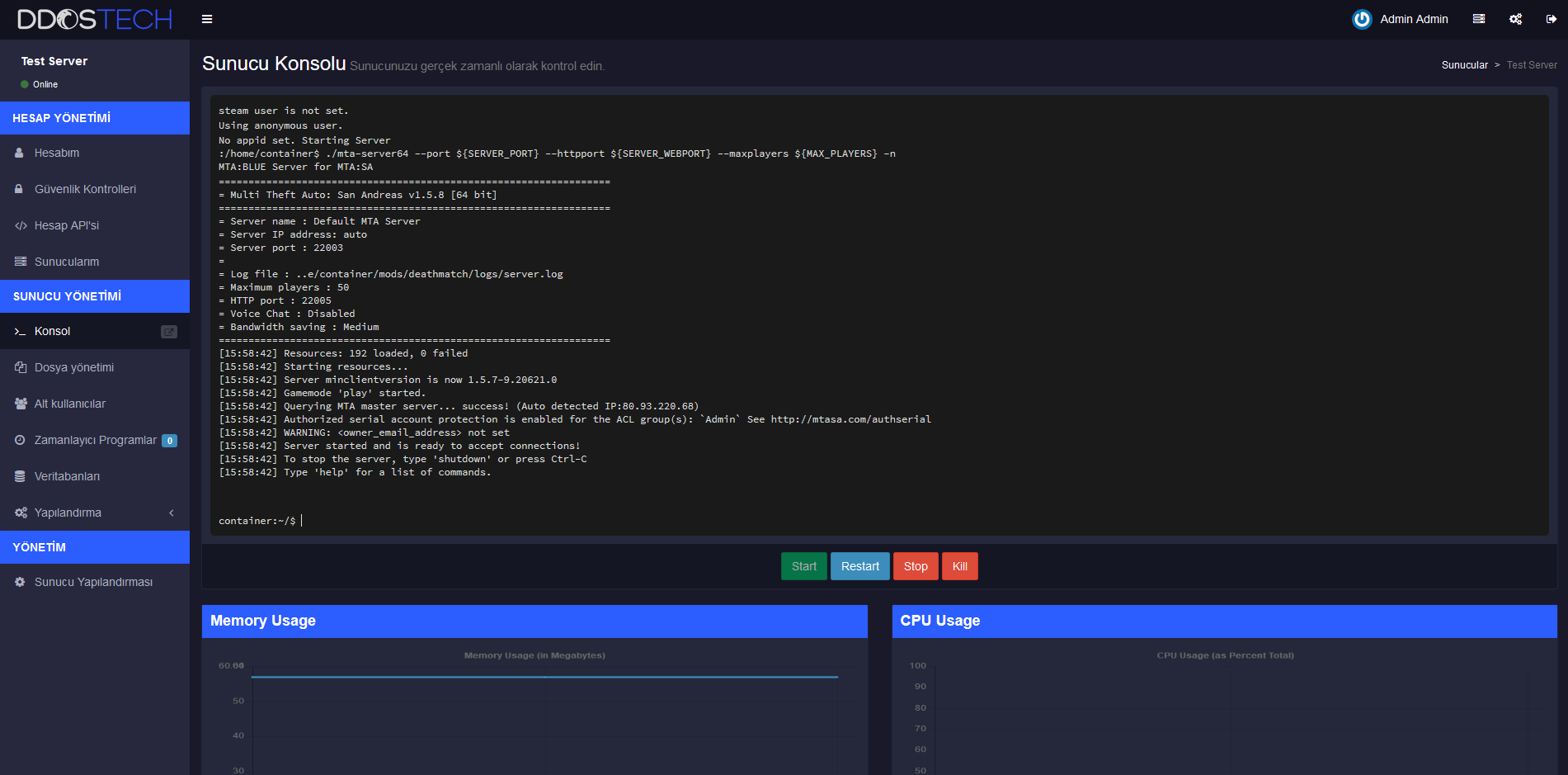Viewport: 1568px width, 775px height.
Task: Click the CPU Usage panel header
Action: tap(1225, 621)
